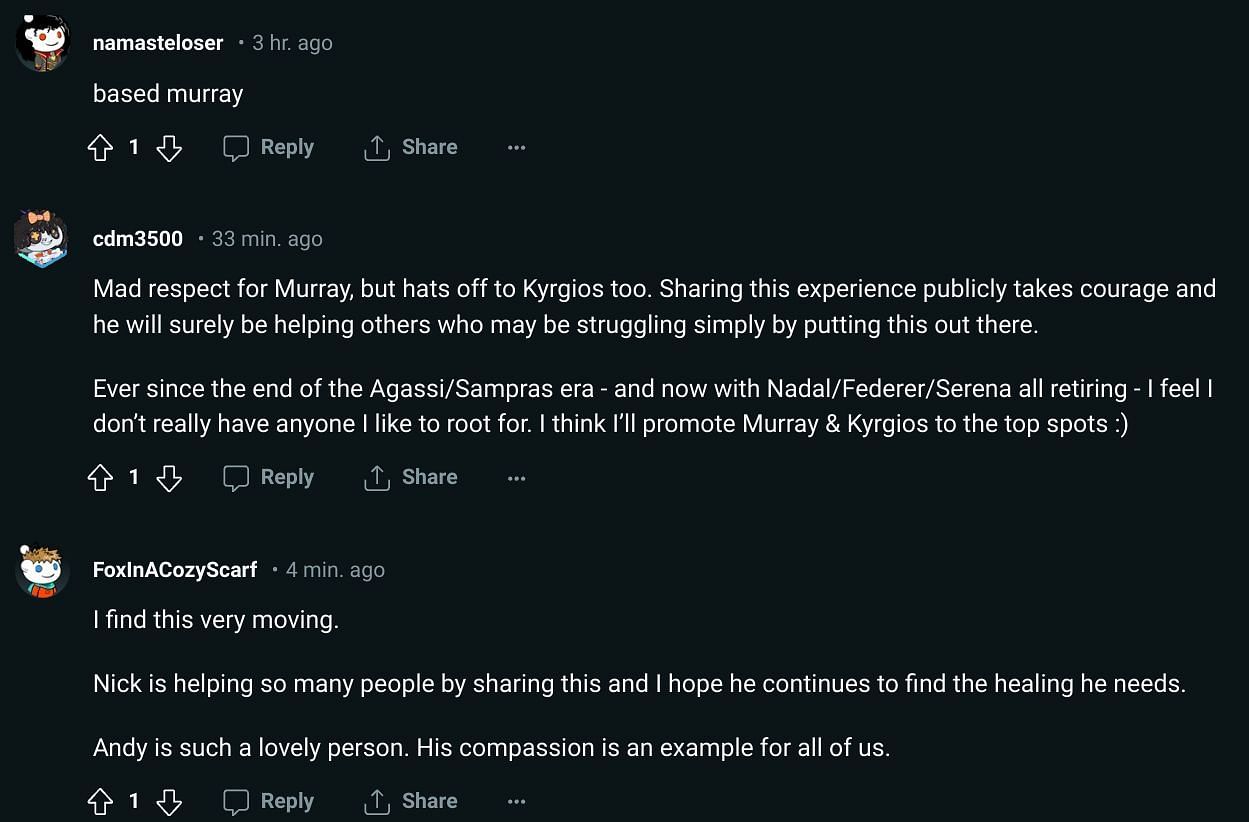Reply to cdm3500's comment
The height and width of the screenshot is (822, 1249).
pos(268,478)
